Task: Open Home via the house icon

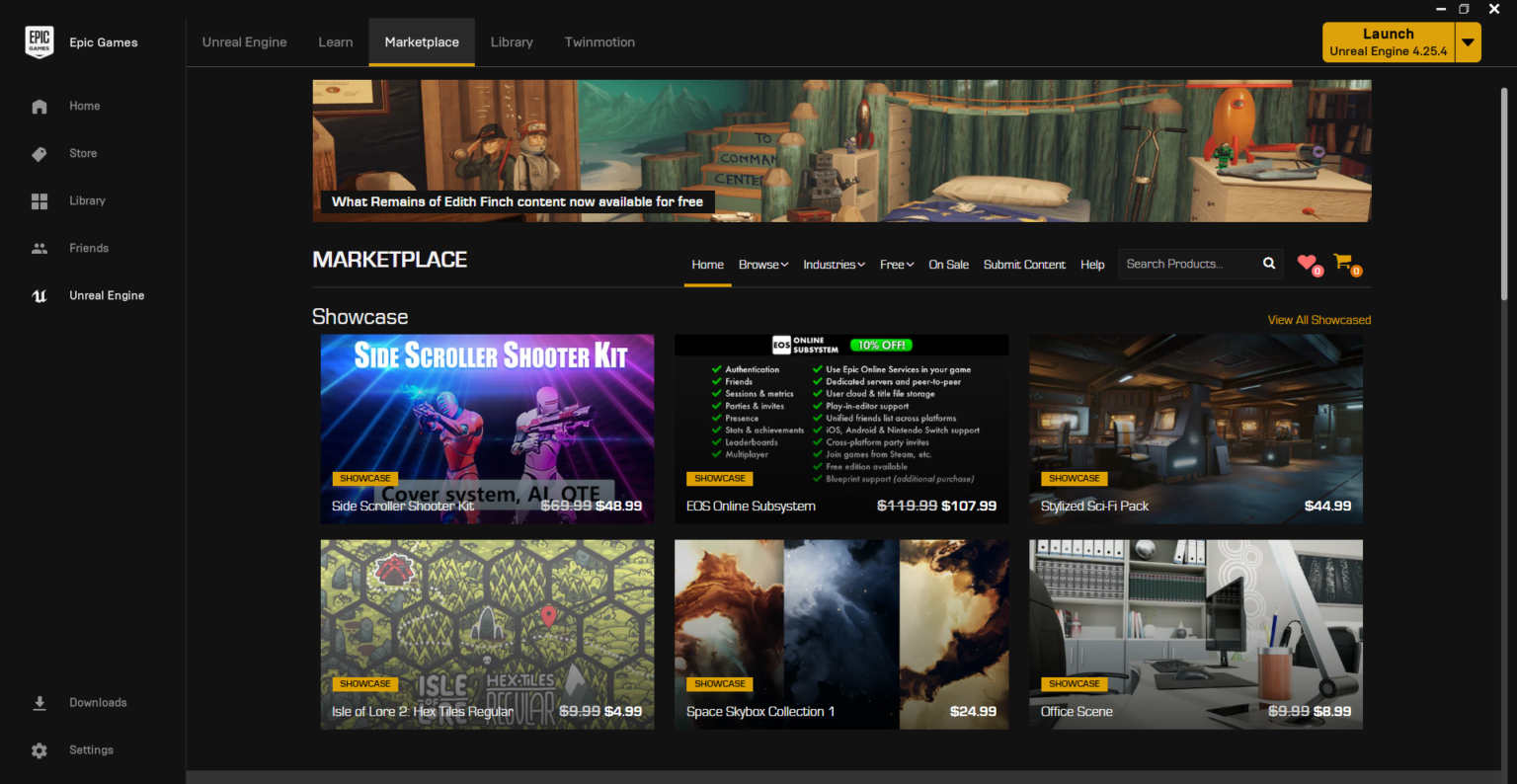Action: (40, 107)
